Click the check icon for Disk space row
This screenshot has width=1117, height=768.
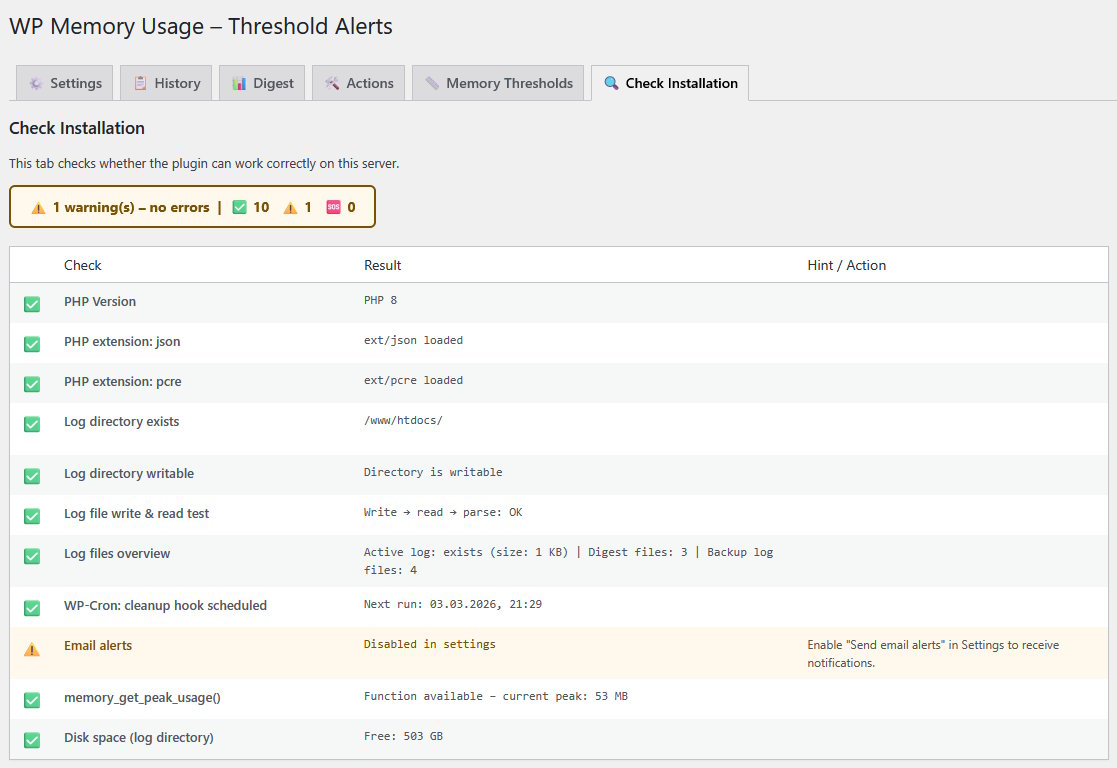point(32,740)
